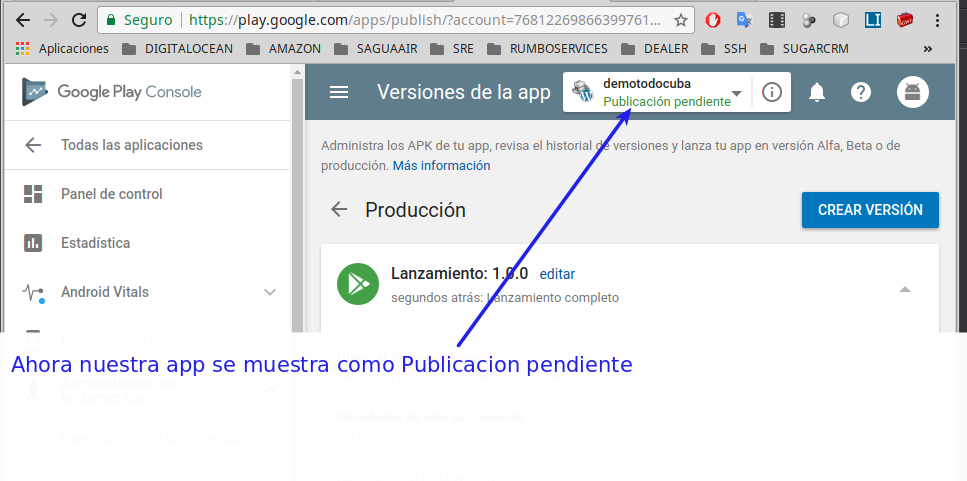
Task: Open the SUGARCRM bookmarks folder
Action: coord(804,48)
